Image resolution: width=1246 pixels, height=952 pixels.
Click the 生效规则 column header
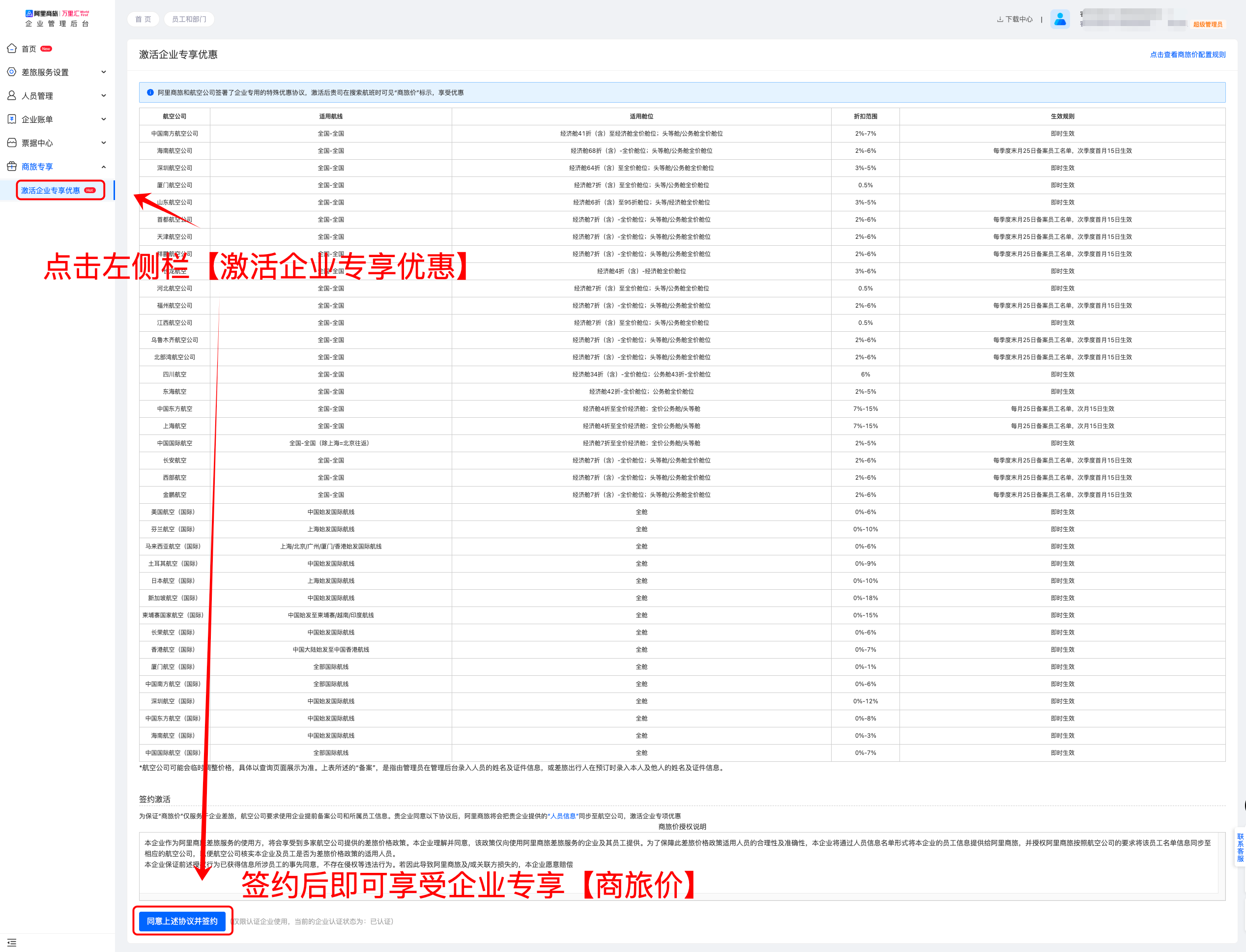1062,116
